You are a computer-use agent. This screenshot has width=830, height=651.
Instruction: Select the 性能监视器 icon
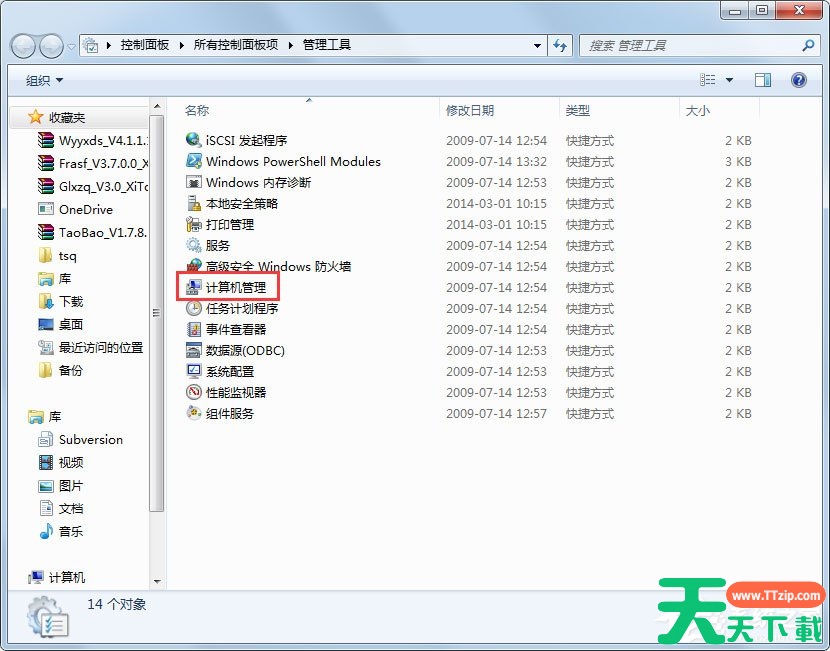194,392
